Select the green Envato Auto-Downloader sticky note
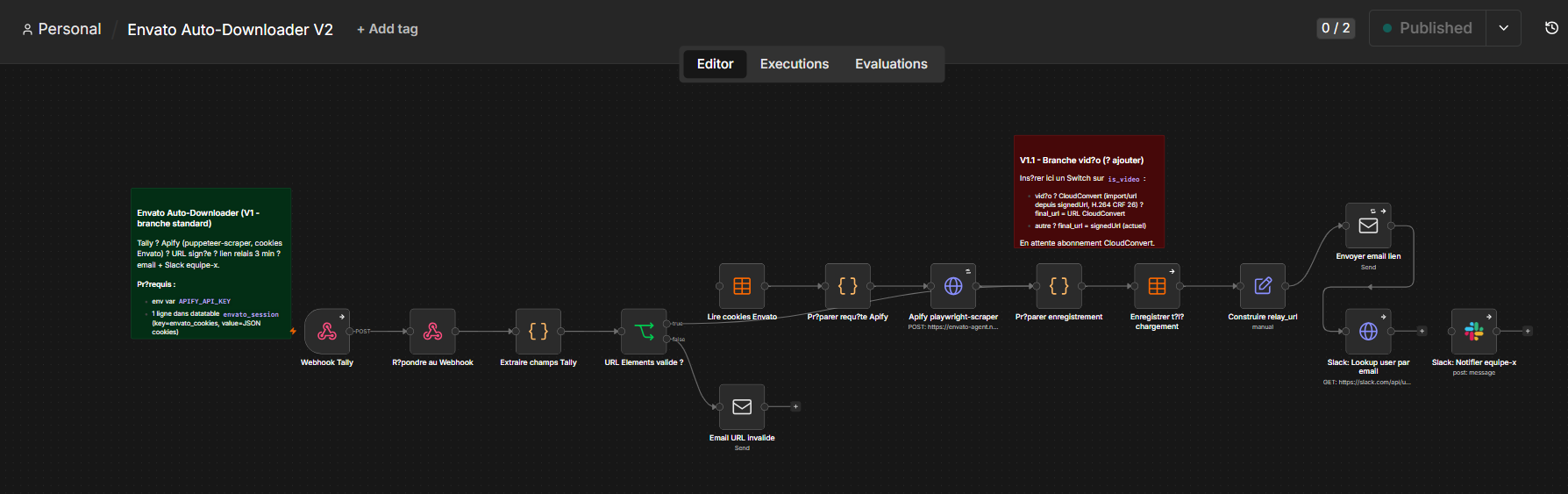Screen dimensions: 1568x494 pos(210,263)
